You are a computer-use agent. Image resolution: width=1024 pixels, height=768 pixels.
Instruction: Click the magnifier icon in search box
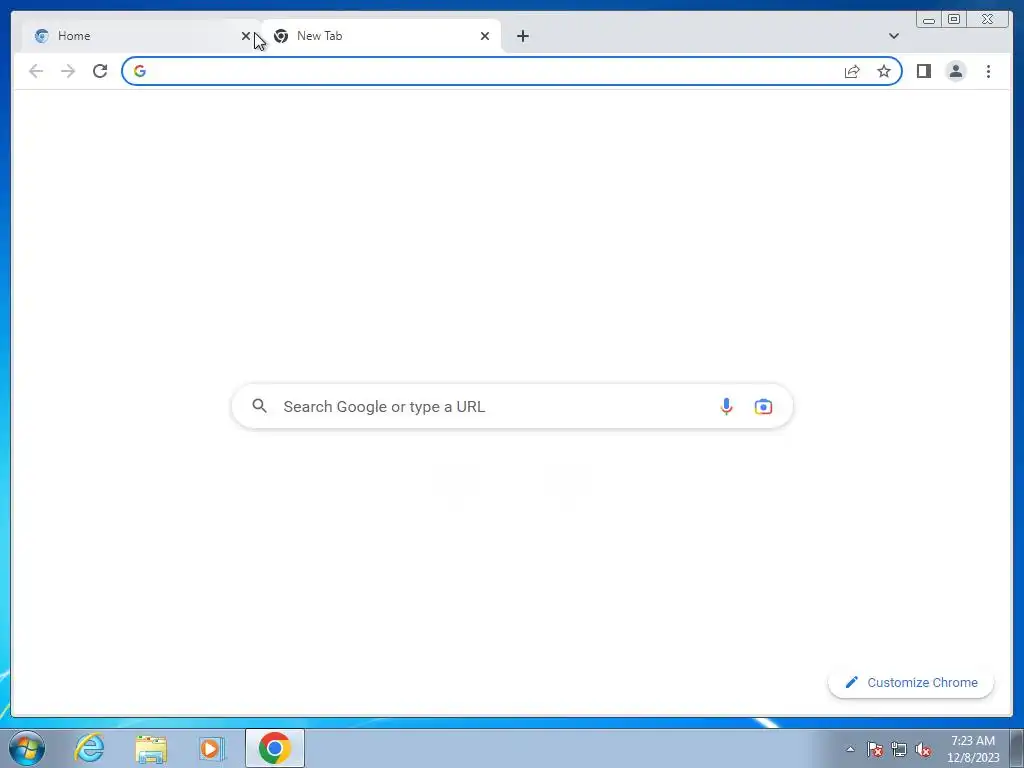tap(259, 406)
